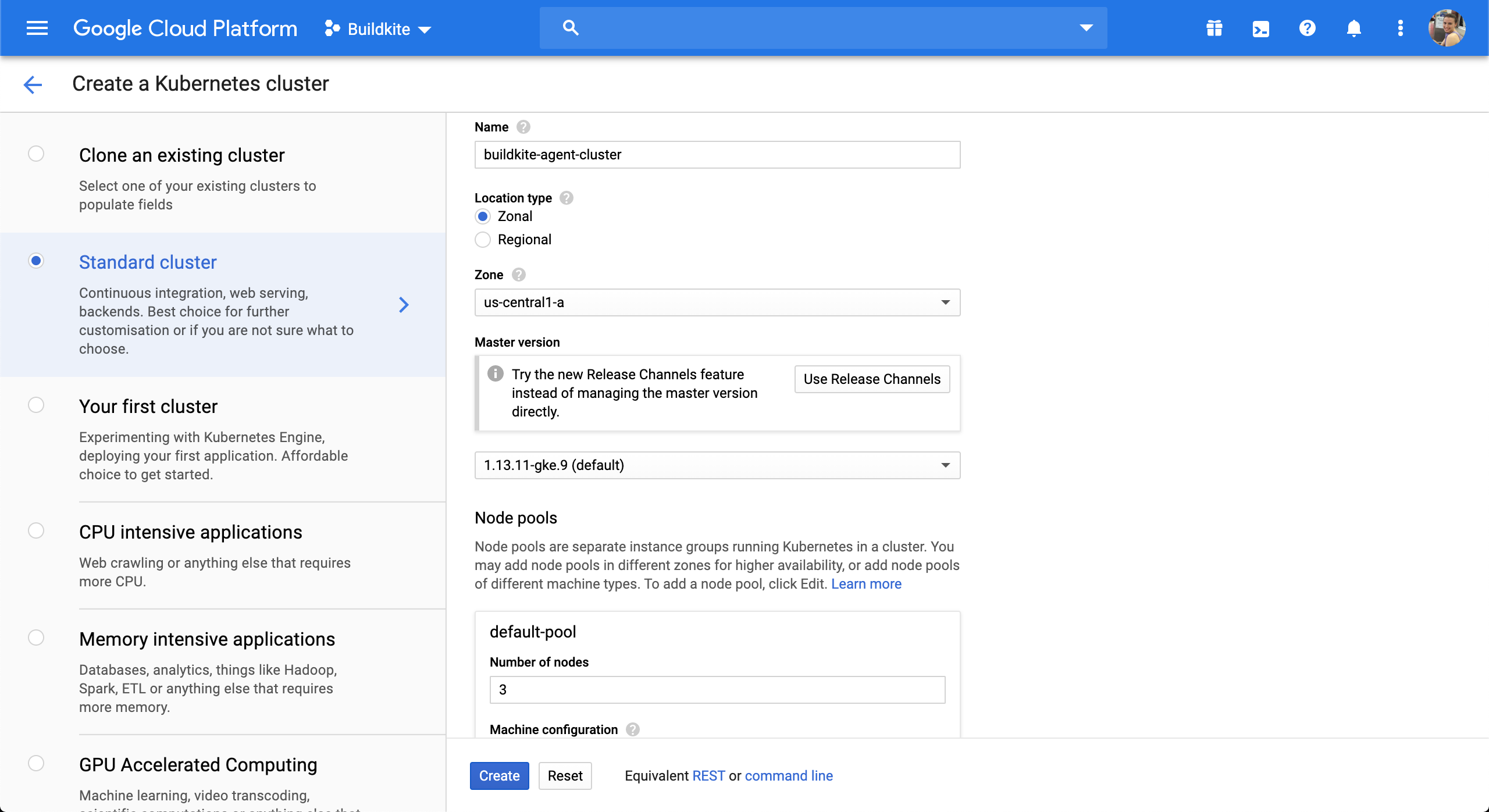This screenshot has width=1489, height=812.
Task: Click the Buildkite project icon
Action: click(332, 29)
